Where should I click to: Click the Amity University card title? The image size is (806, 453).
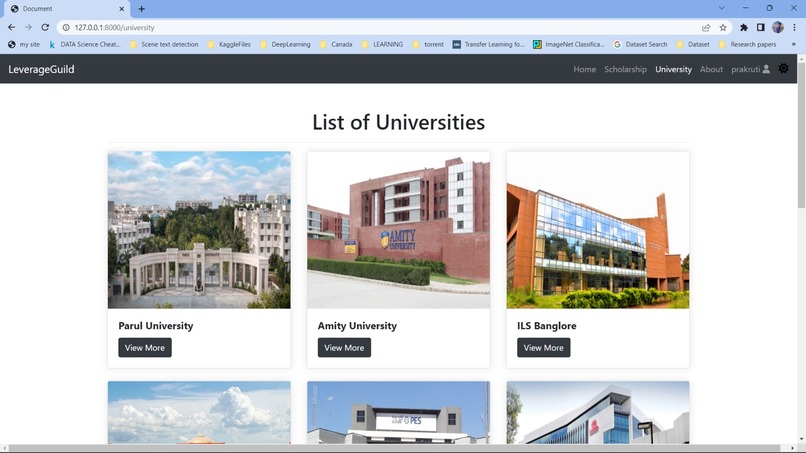[357, 325]
